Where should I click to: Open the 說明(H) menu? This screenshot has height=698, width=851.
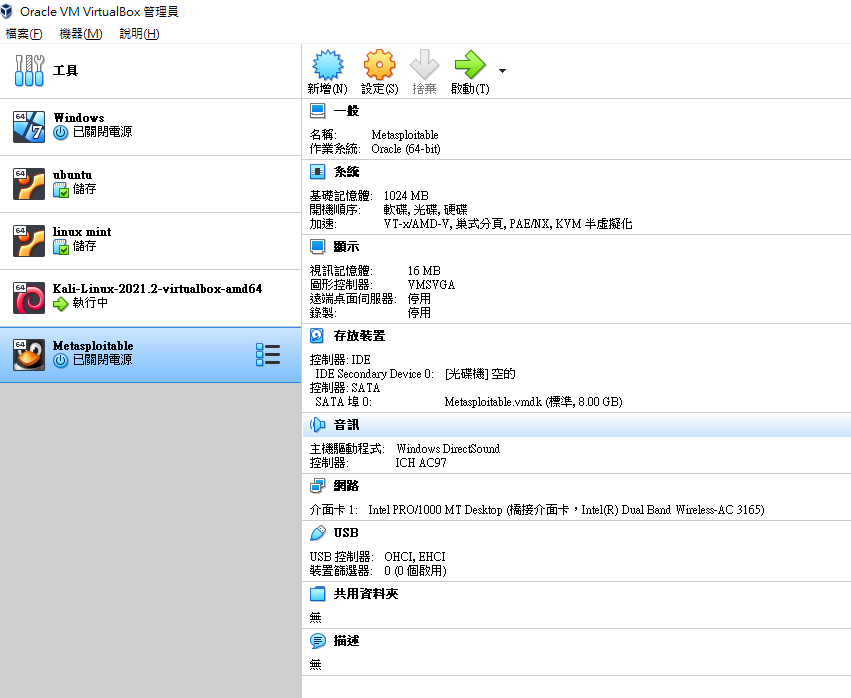coord(139,34)
